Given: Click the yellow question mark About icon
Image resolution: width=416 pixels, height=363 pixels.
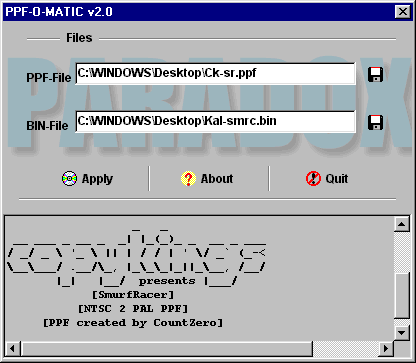Looking at the screenshot, I should coord(188,179).
